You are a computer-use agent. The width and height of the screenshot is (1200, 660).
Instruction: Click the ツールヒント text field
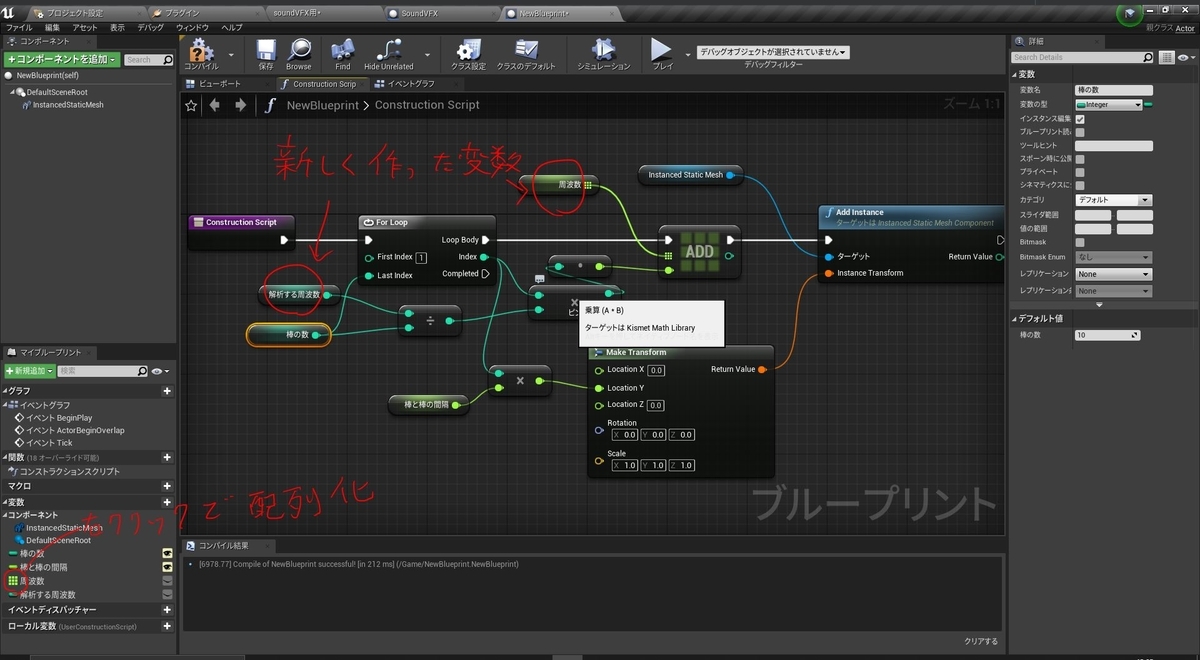tap(1113, 146)
